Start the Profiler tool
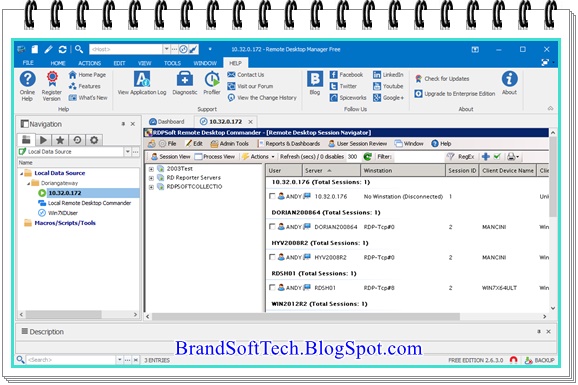 (212, 83)
